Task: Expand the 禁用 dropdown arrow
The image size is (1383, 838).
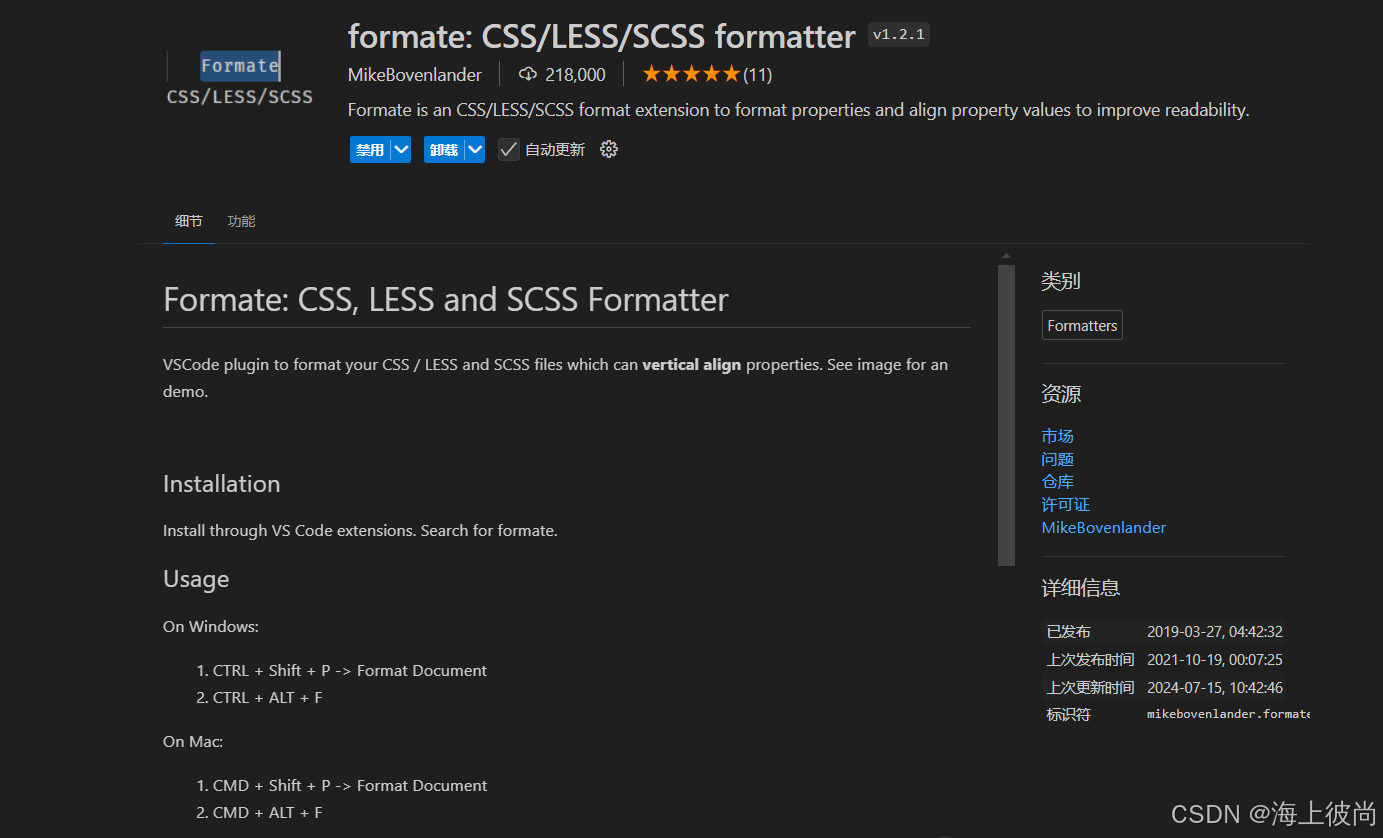Action: click(401, 149)
